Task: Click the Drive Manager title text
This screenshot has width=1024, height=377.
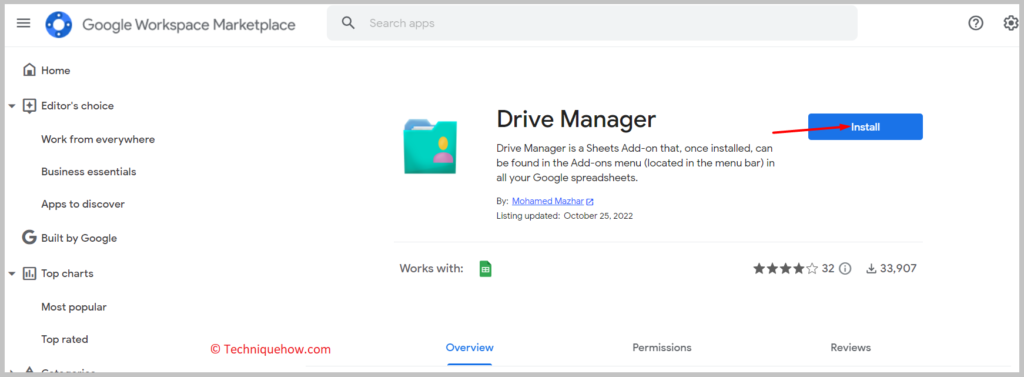Action: click(576, 120)
